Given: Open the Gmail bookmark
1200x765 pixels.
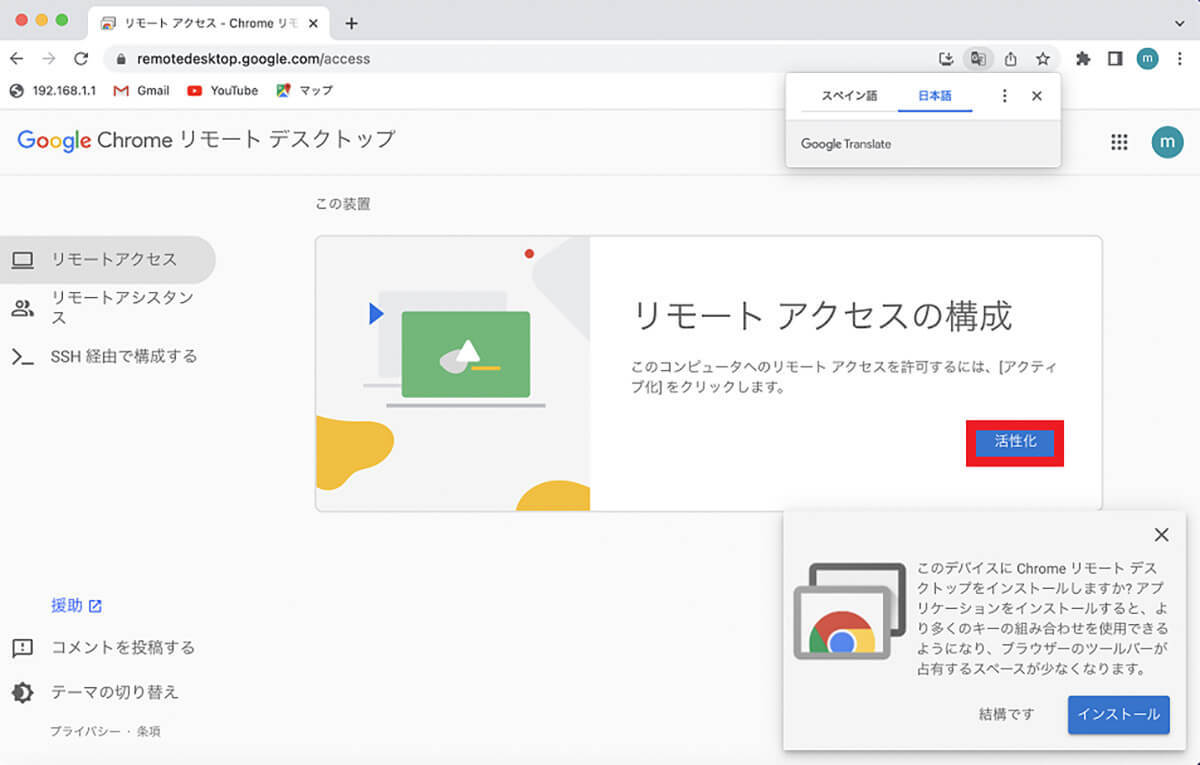Looking at the screenshot, I should click(x=142, y=90).
